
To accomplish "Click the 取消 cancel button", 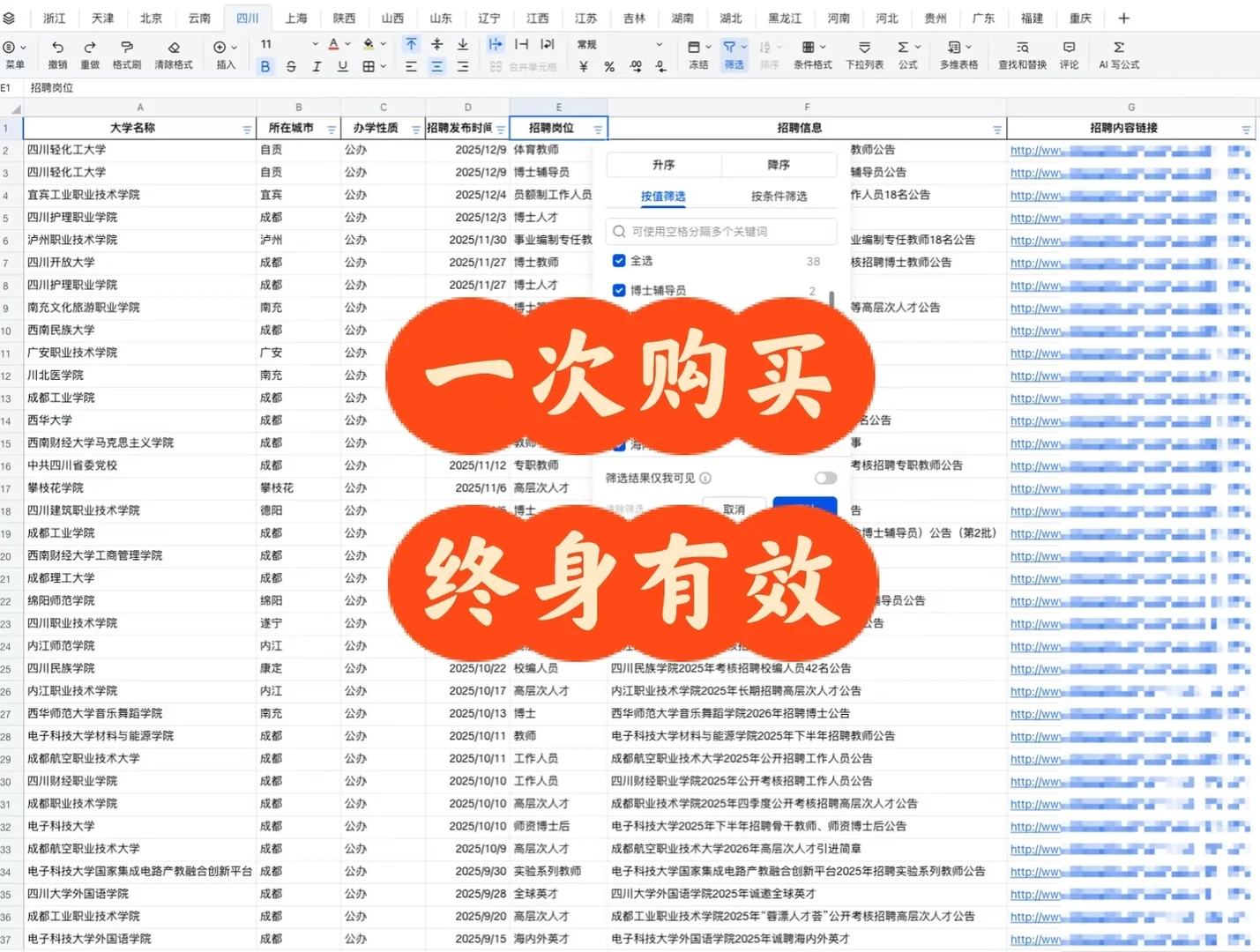I will pos(734,509).
